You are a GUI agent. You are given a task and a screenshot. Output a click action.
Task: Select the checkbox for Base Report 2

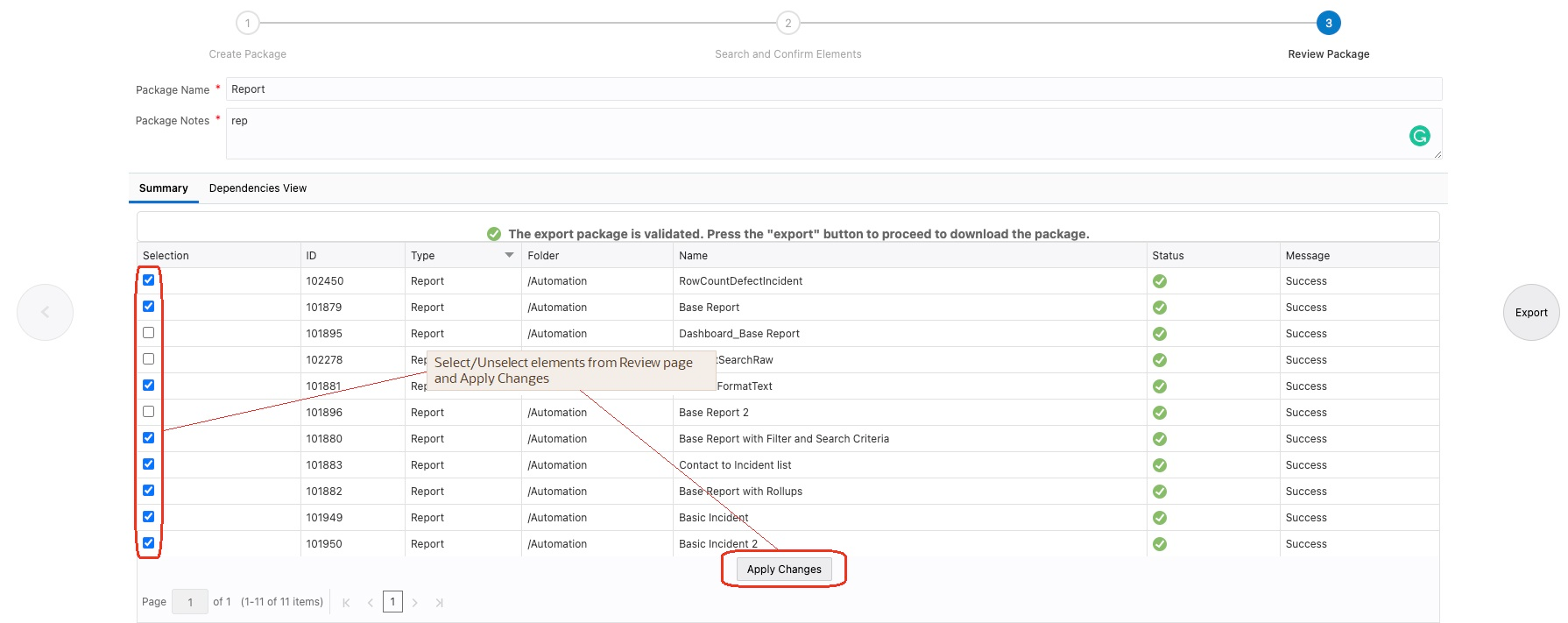coord(149,412)
